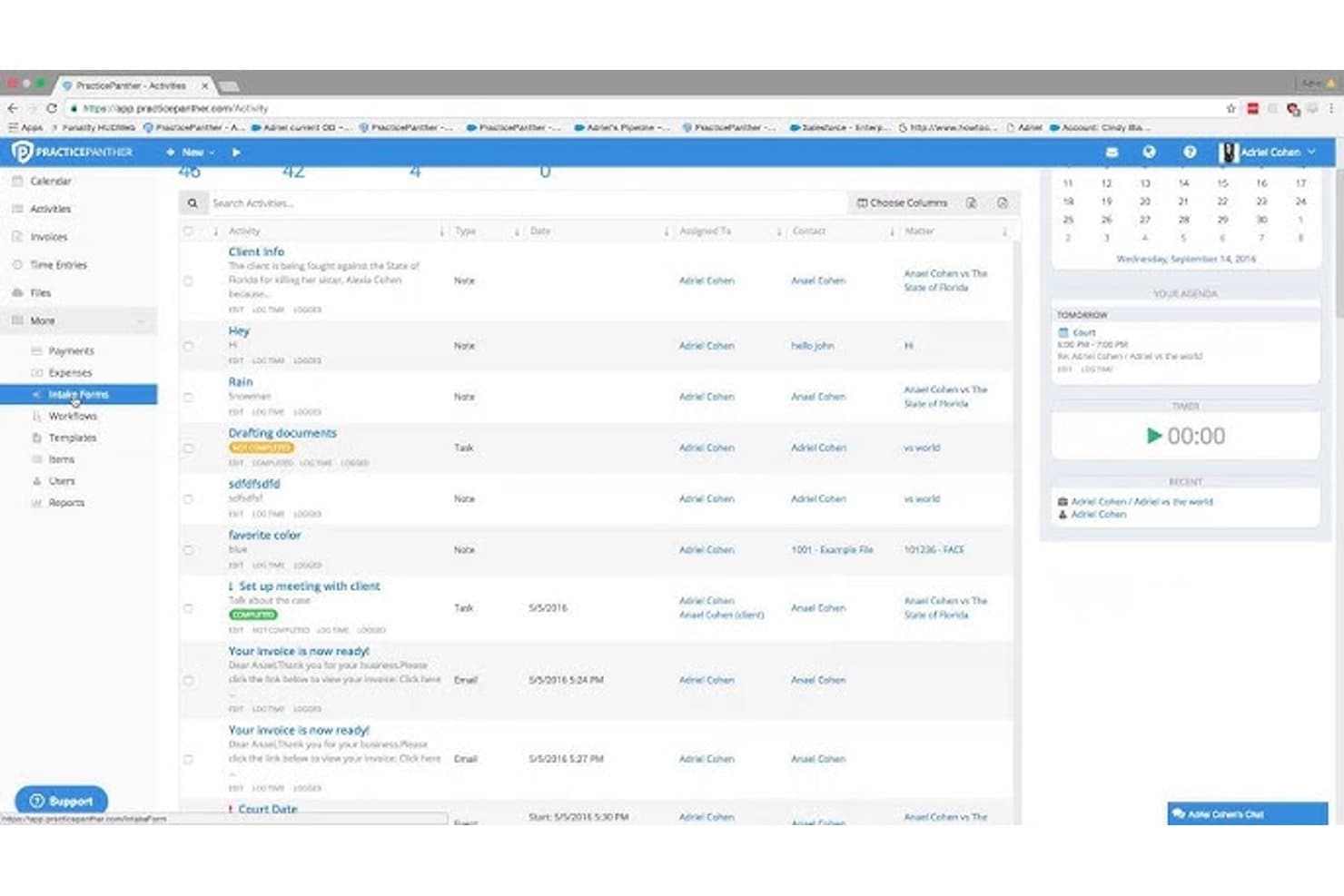Check the box for the Client Info row
The height and width of the screenshot is (896, 1344).
189,281
